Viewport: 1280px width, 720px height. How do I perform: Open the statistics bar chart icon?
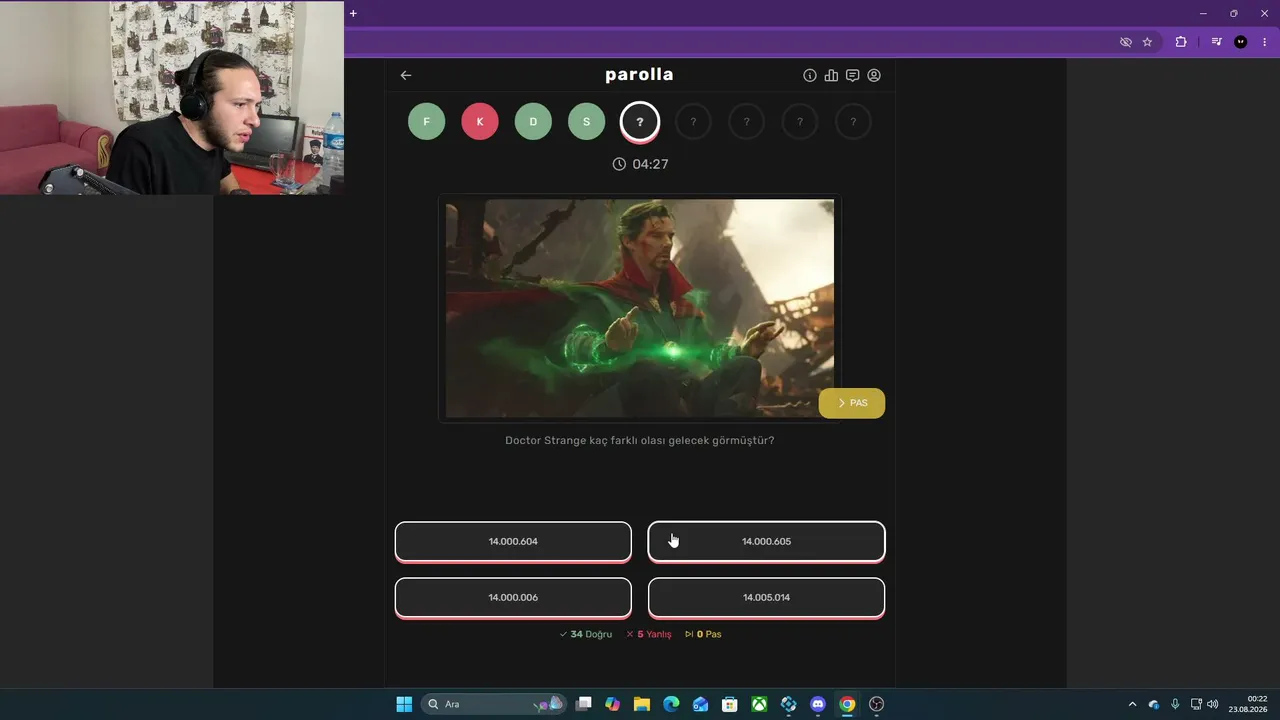[831, 75]
